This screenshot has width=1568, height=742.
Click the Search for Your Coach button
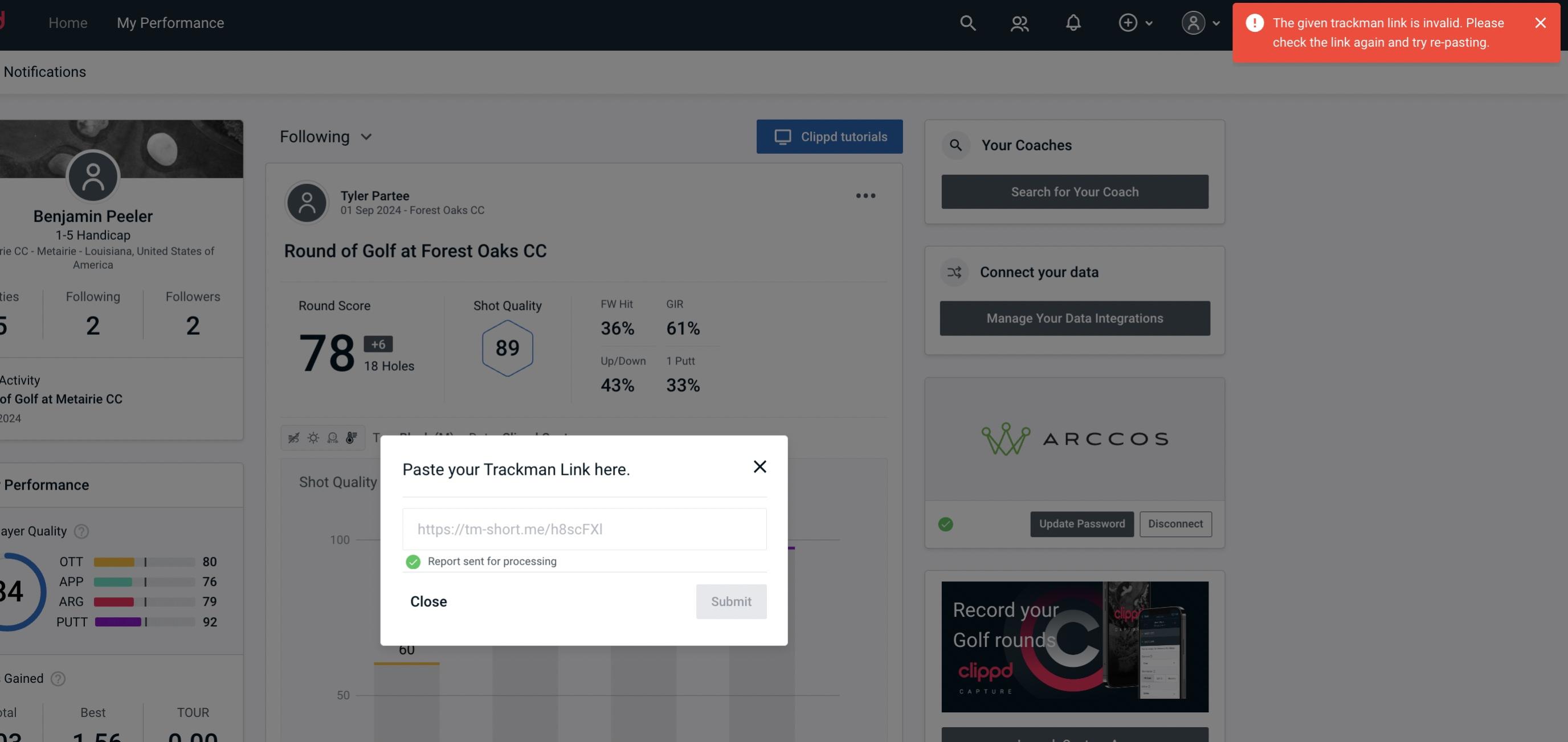[1075, 192]
